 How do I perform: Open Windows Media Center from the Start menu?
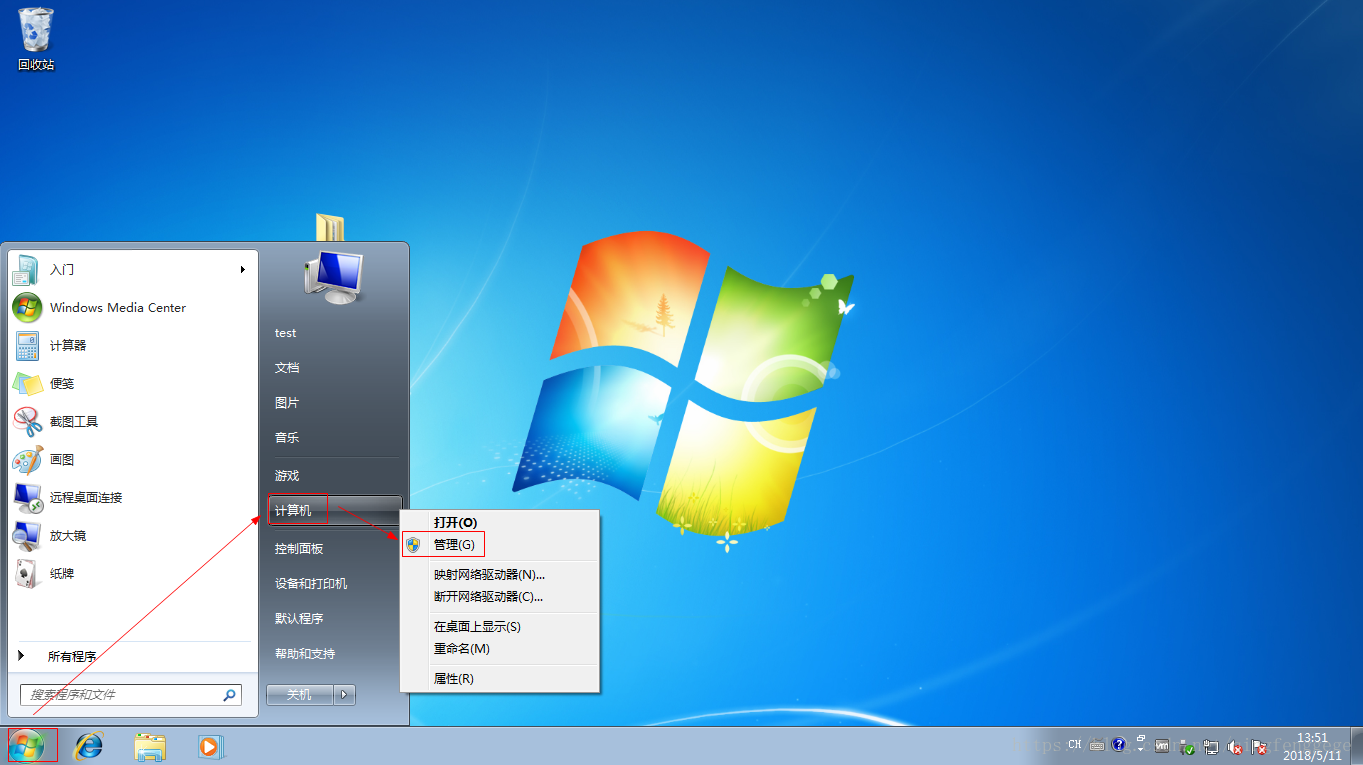point(132,308)
